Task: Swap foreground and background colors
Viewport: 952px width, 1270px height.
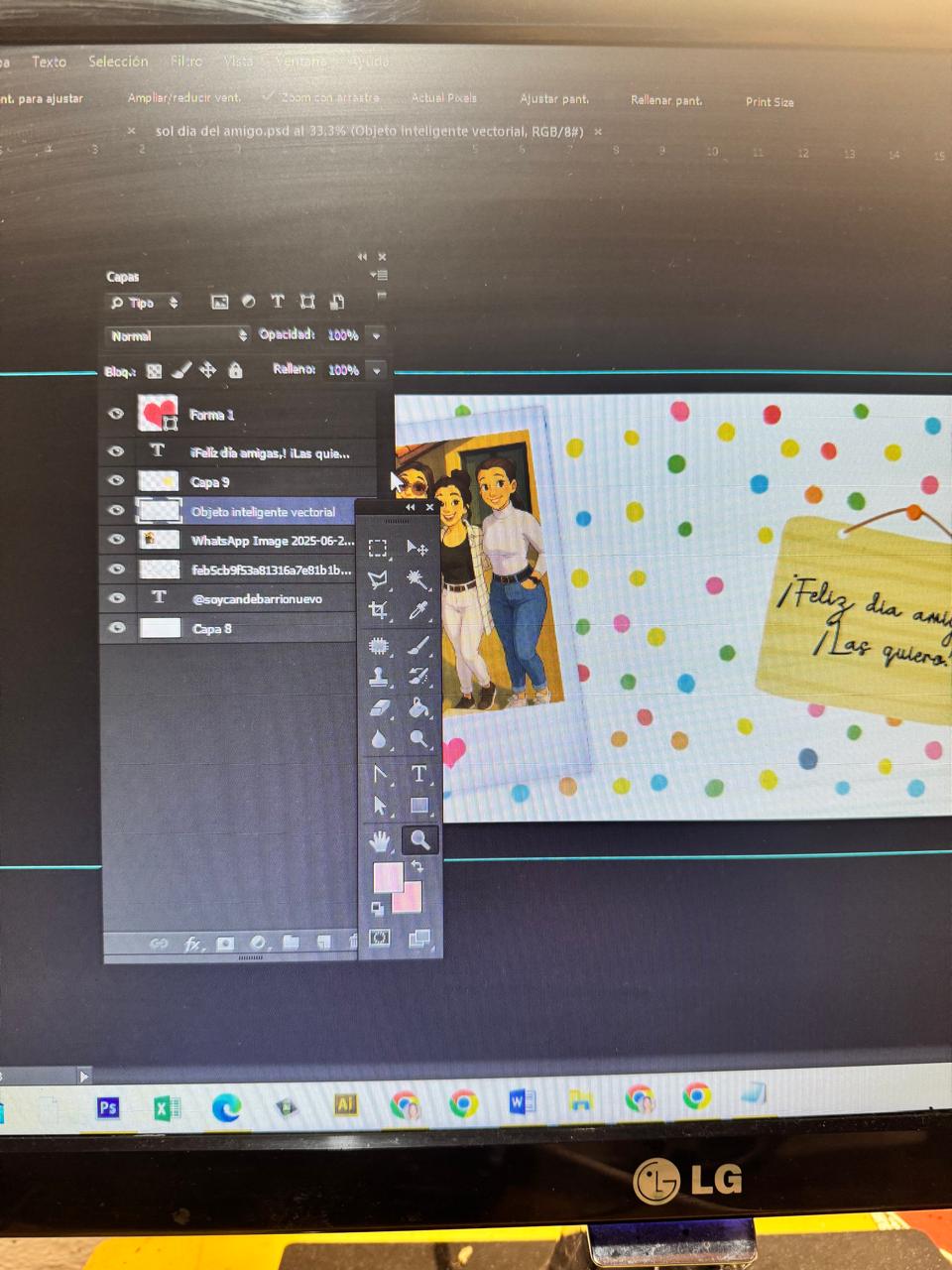Action: click(417, 867)
